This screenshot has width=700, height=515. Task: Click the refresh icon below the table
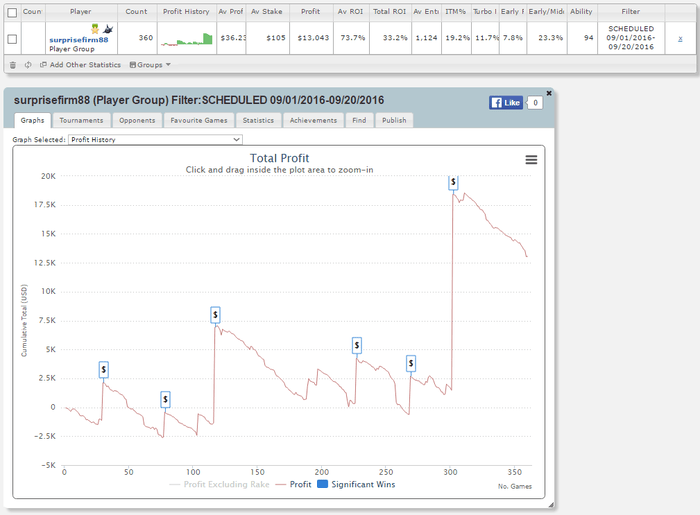point(28,65)
